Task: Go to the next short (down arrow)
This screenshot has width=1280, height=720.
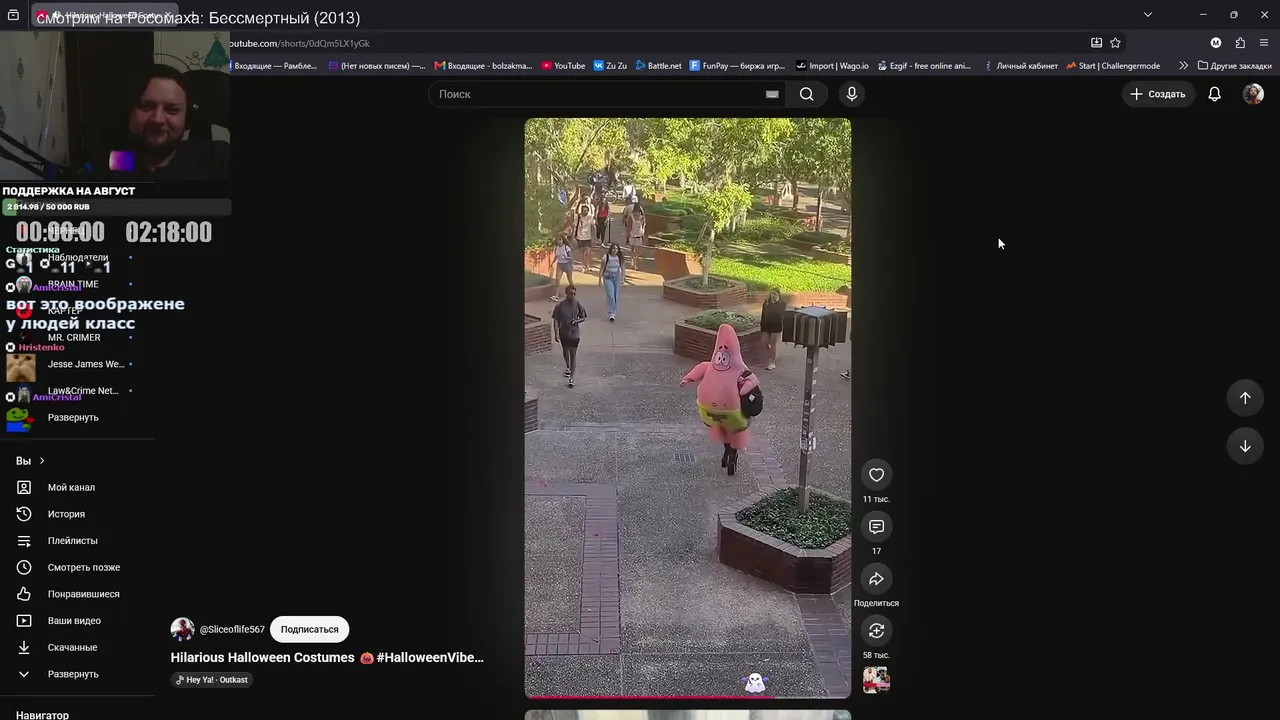Action: [x=1245, y=446]
